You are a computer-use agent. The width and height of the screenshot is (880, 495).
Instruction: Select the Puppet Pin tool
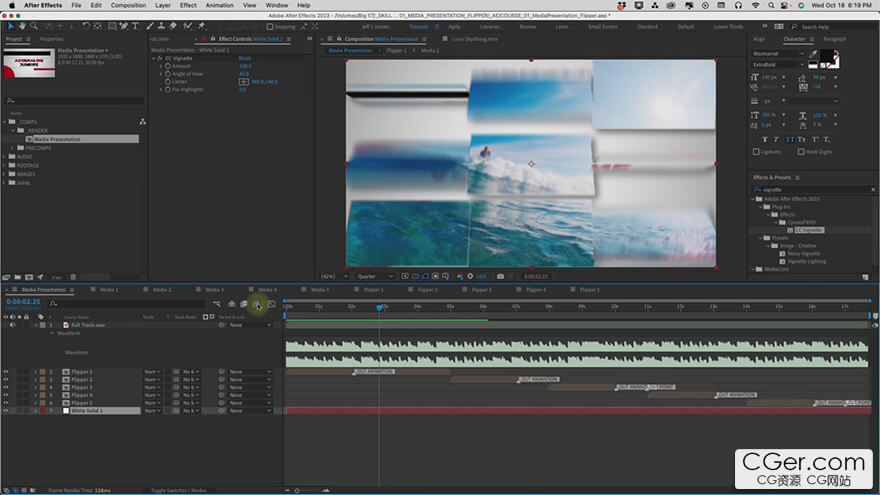coord(201,26)
